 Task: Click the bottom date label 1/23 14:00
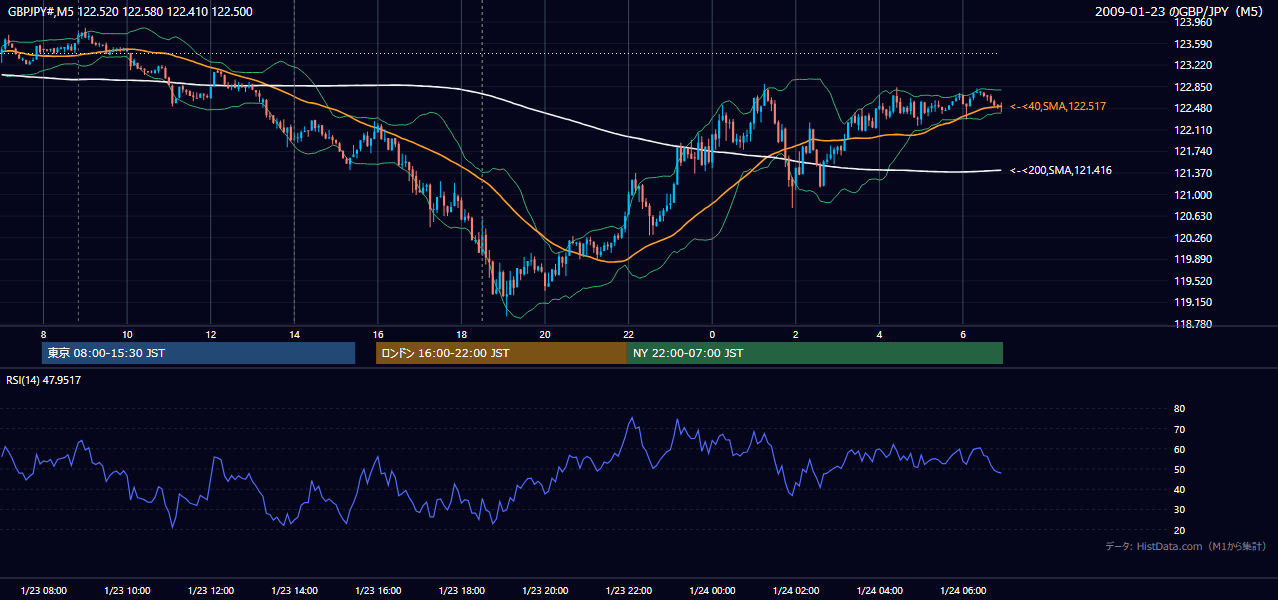coord(294,591)
